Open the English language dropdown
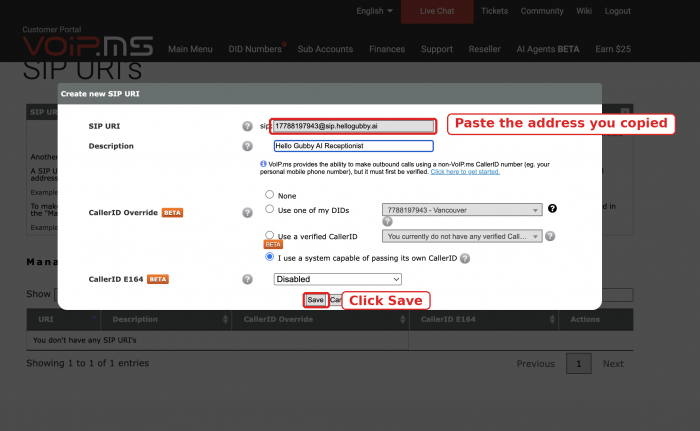This screenshot has height=431, width=700. pos(374,11)
